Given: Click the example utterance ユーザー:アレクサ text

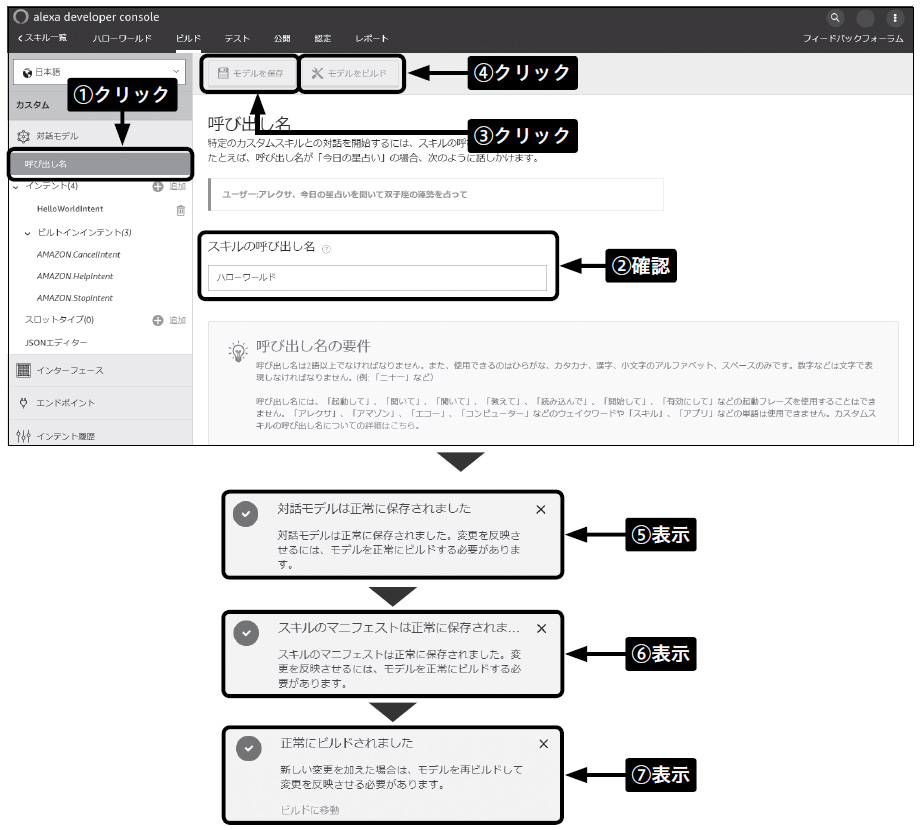Looking at the screenshot, I should pos(344,195).
